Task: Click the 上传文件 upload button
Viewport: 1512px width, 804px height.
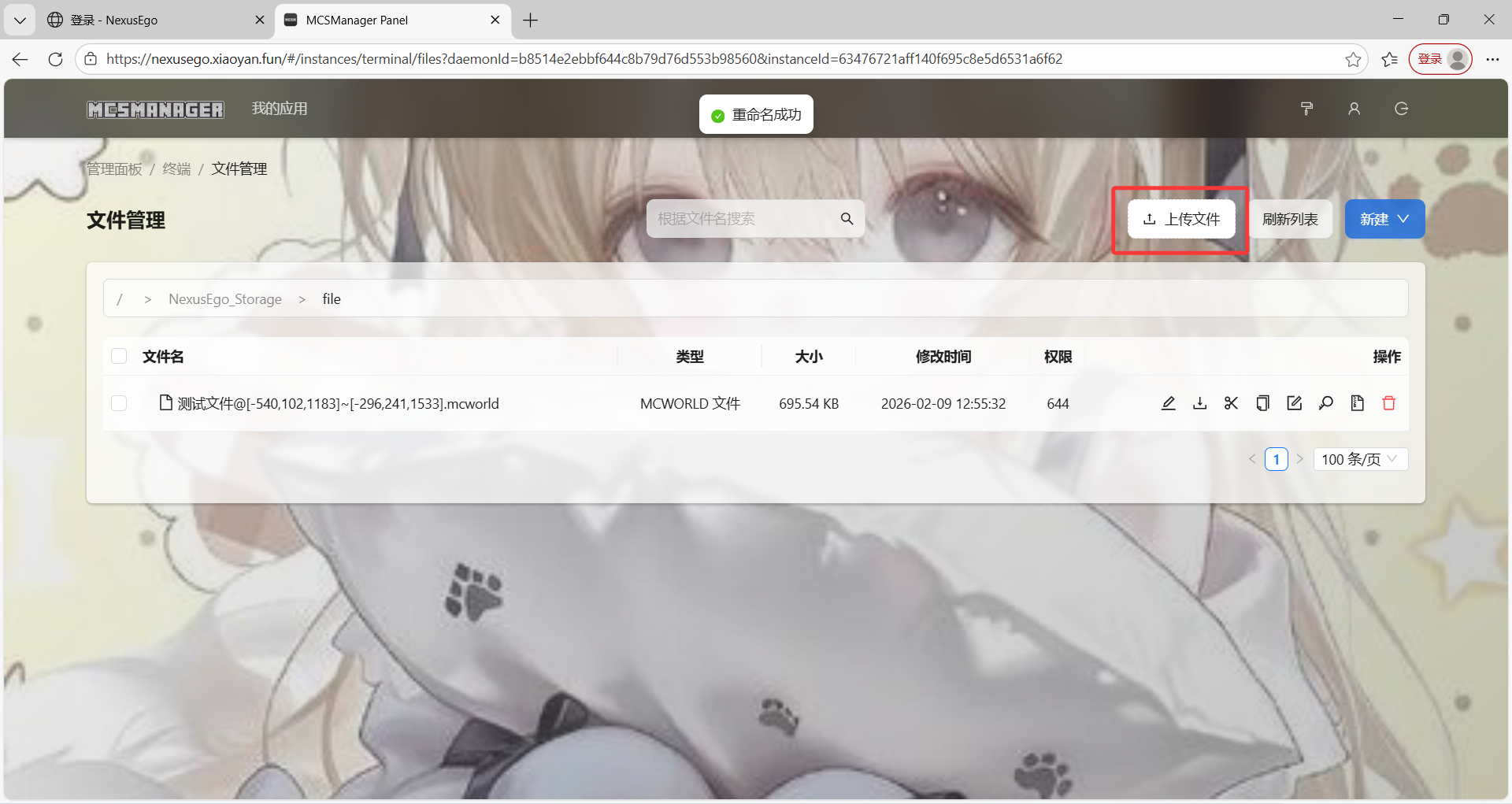Action: [1181, 219]
